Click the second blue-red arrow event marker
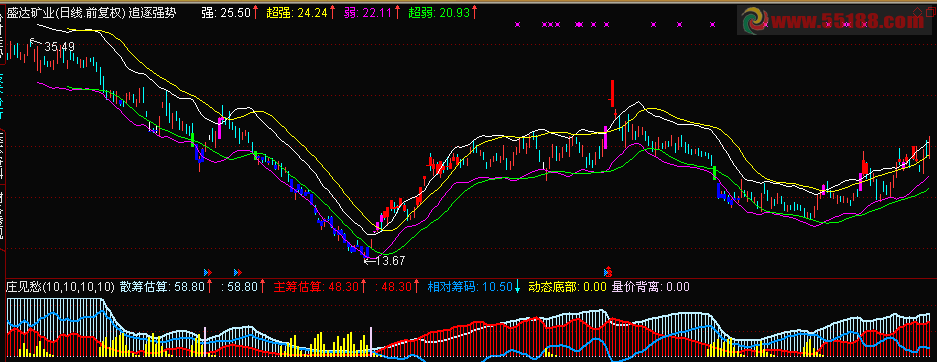The height and width of the screenshot is (362, 937). coord(238,272)
